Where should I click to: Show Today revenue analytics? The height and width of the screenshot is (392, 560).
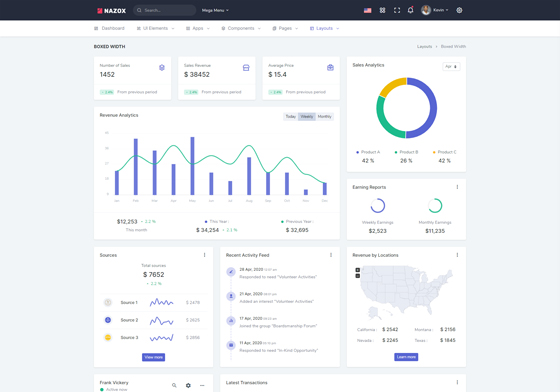tap(291, 116)
